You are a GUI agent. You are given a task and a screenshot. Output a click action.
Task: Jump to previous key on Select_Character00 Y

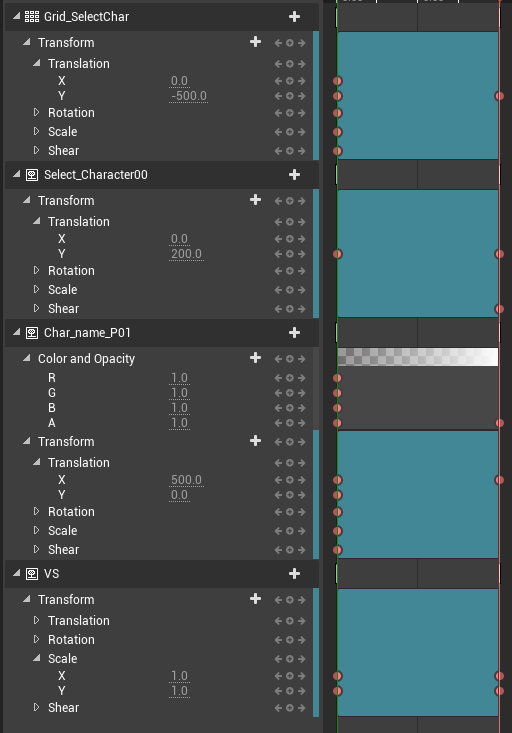[x=278, y=254]
